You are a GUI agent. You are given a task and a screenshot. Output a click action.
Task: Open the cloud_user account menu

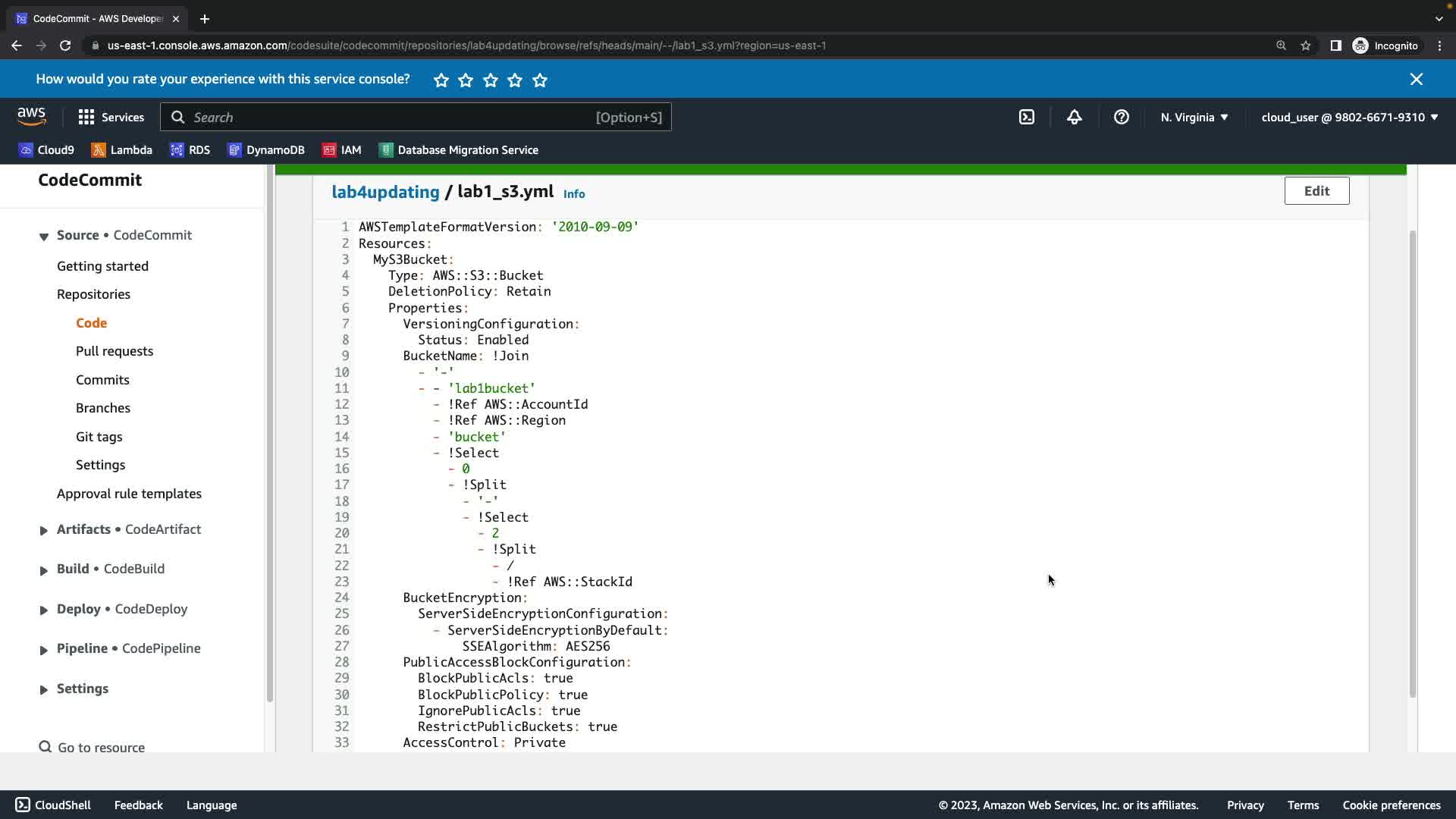(x=1349, y=118)
